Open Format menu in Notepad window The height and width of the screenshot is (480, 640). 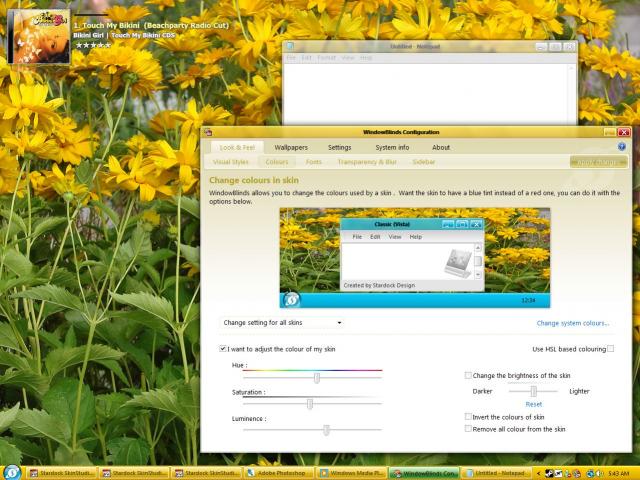tap(326, 58)
